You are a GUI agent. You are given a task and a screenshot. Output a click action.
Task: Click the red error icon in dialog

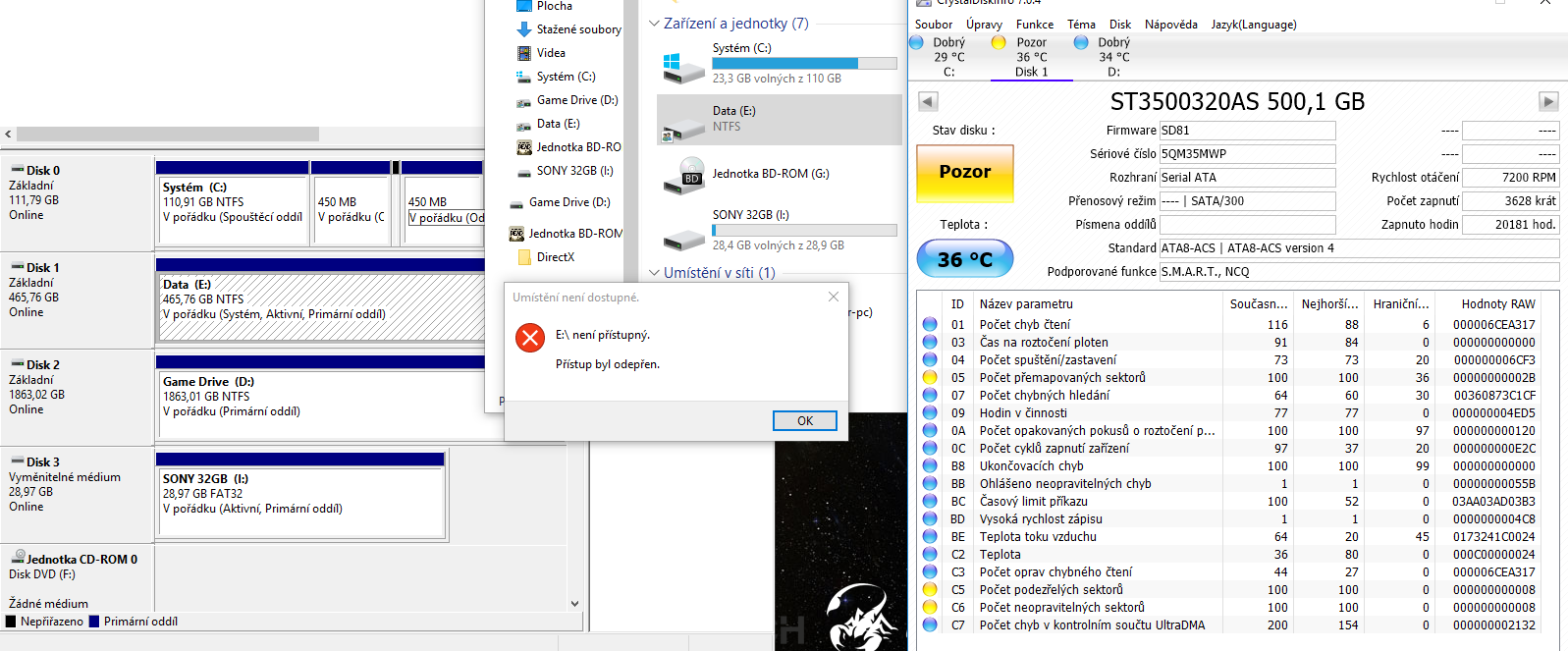(x=530, y=338)
